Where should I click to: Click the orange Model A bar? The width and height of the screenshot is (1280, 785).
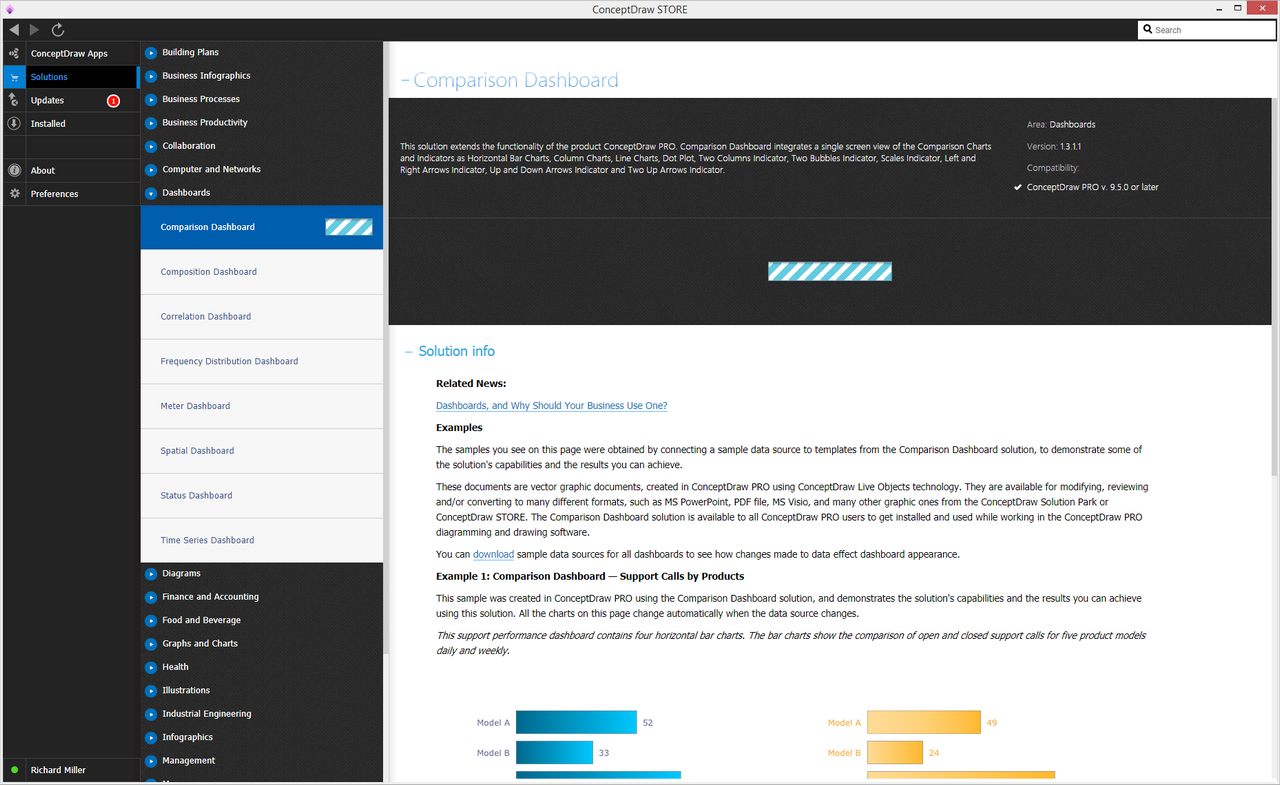tap(924, 722)
